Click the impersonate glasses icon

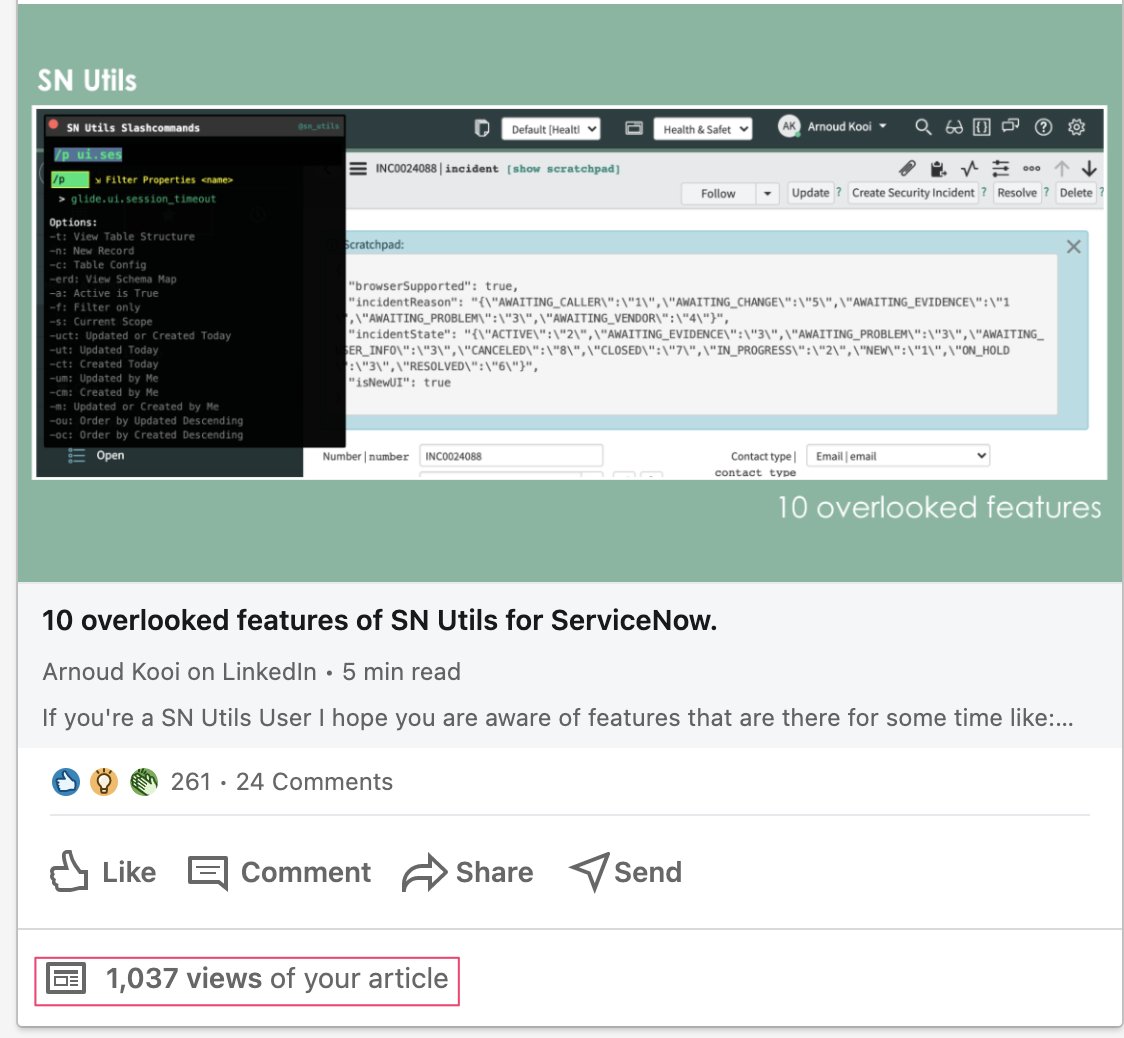click(x=951, y=127)
